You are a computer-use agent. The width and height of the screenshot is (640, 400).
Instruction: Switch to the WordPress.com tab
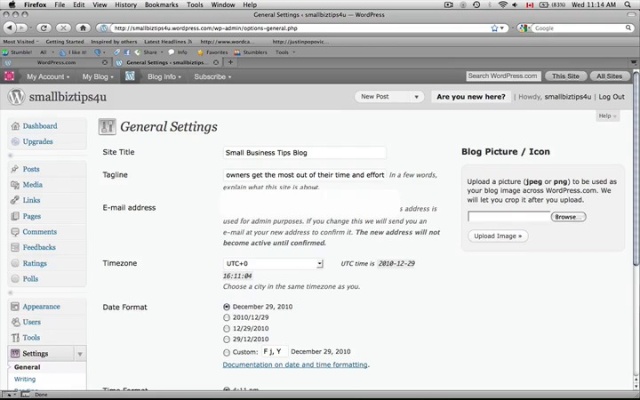pyautogui.click(x=56, y=62)
